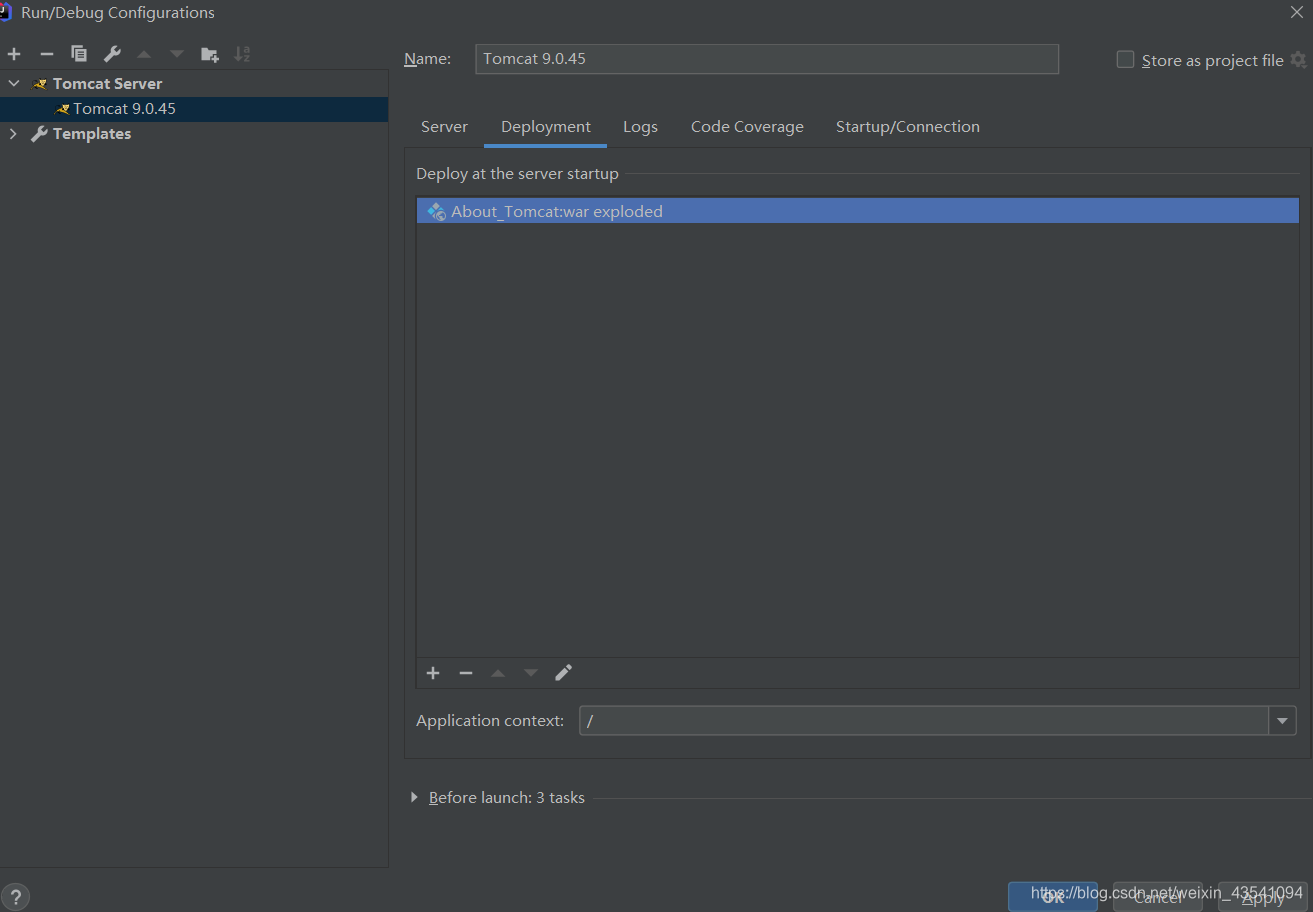Move deployment artifact down

[531, 673]
